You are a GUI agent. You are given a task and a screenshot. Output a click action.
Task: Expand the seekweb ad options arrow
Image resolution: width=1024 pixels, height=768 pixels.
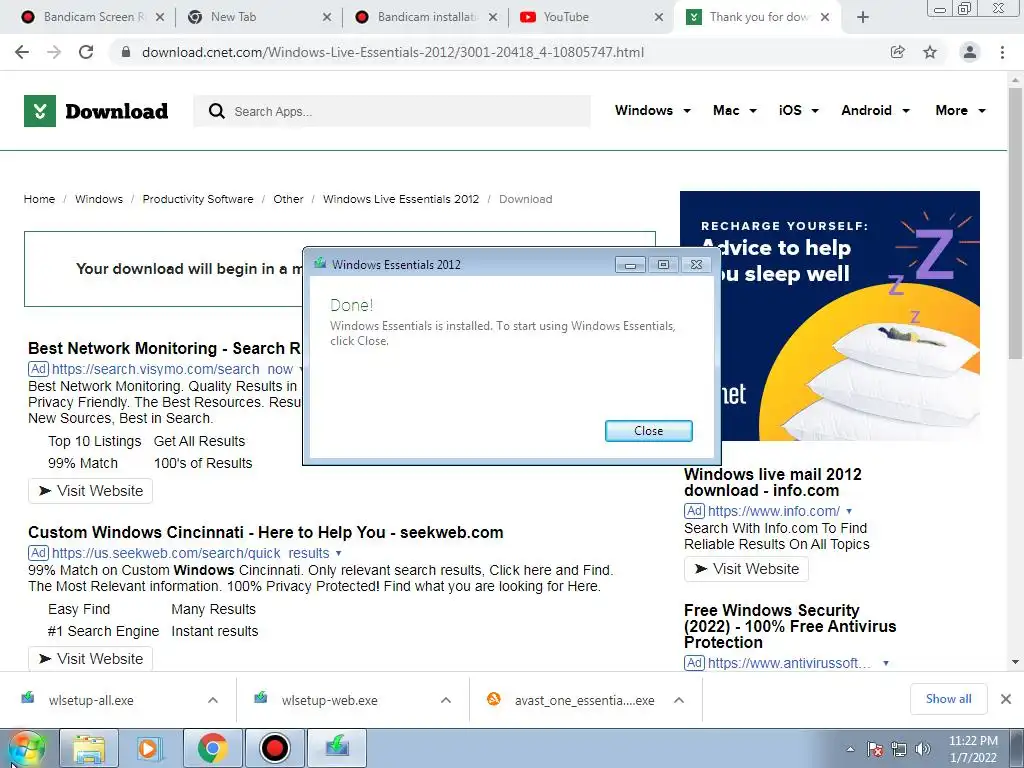pos(338,554)
